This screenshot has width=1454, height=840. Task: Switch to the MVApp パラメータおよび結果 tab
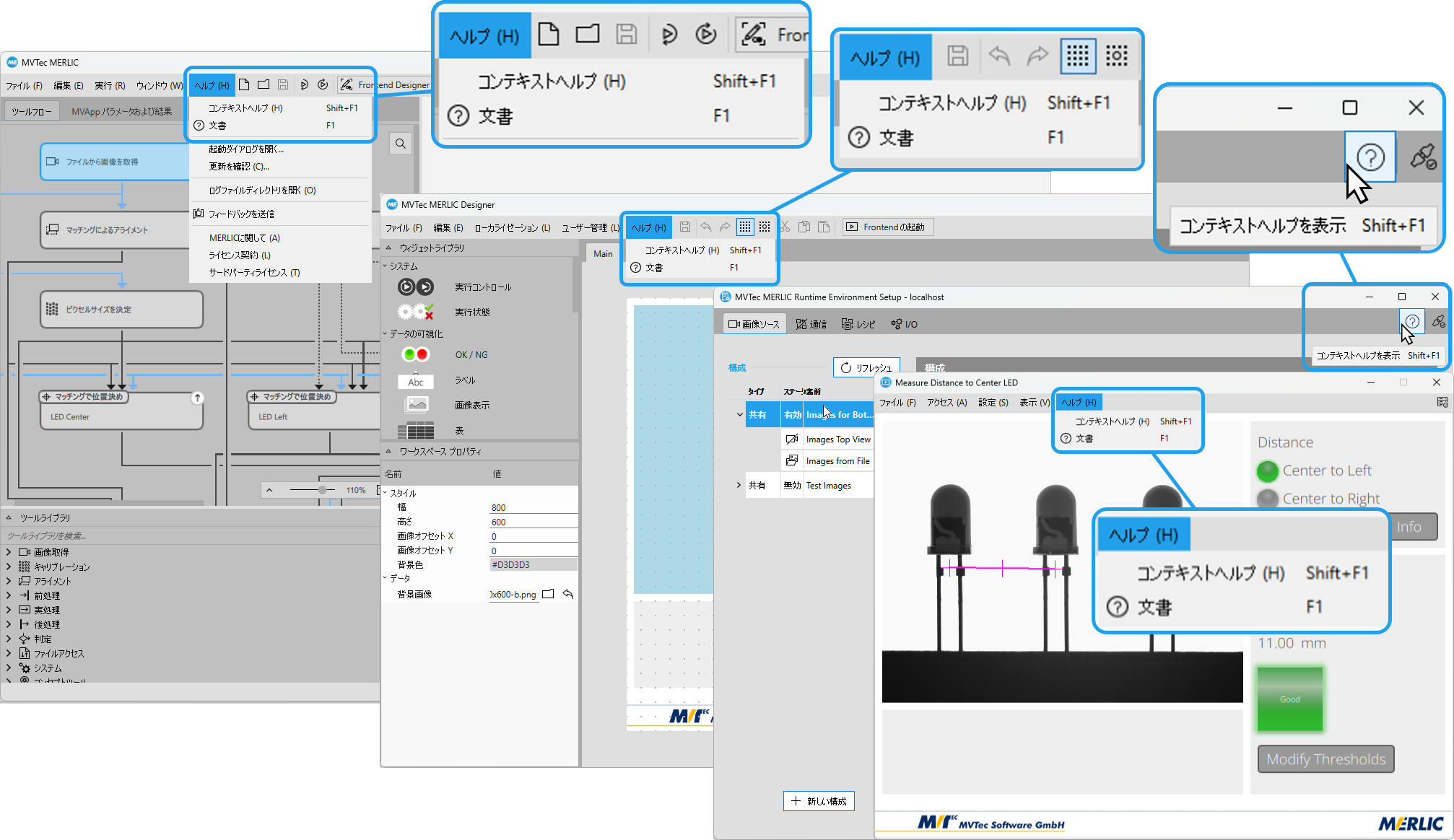pos(121,111)
